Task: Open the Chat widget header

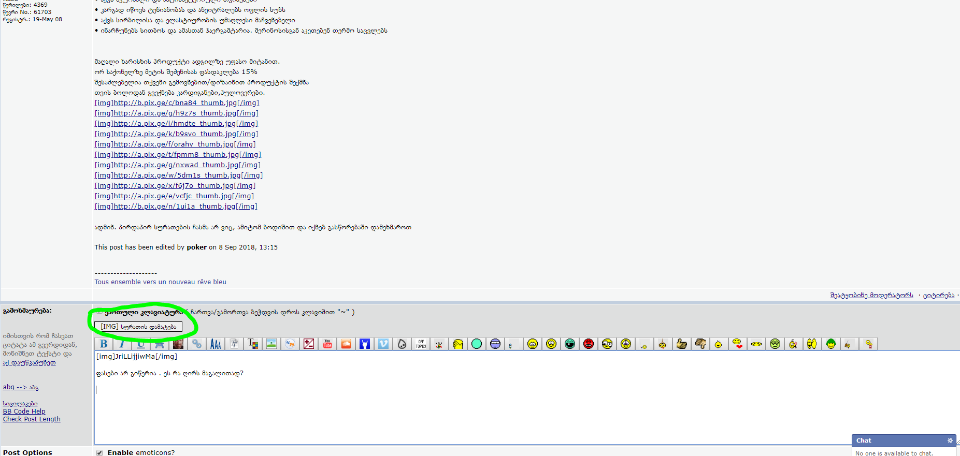Action: (x=904, y=440)
